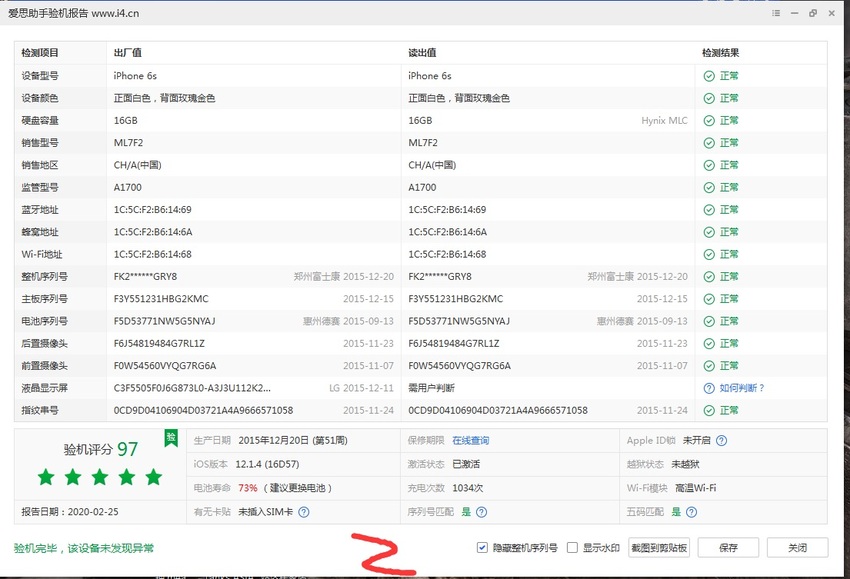This screenshot has width=850, height=579.
Task: Open the title bar menu list icon
Action: pos(776,13)
